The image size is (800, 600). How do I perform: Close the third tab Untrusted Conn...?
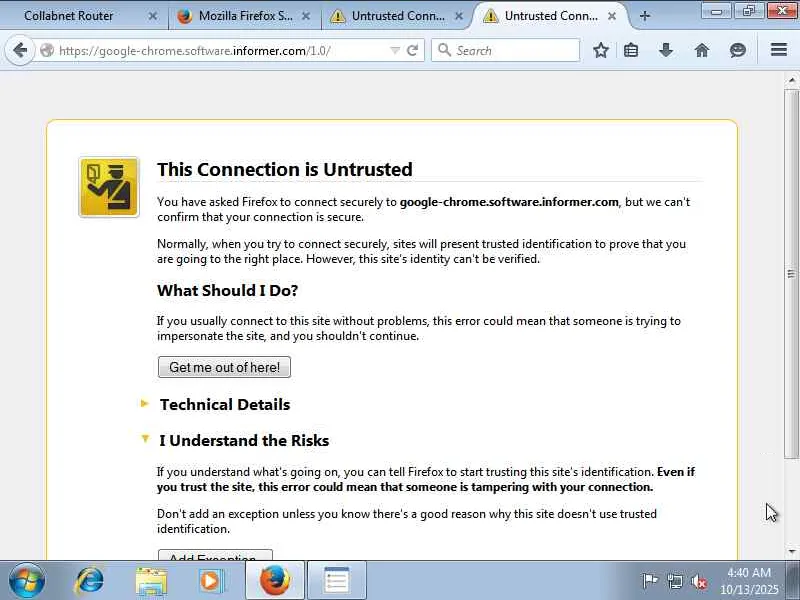(x=459, y=16)
